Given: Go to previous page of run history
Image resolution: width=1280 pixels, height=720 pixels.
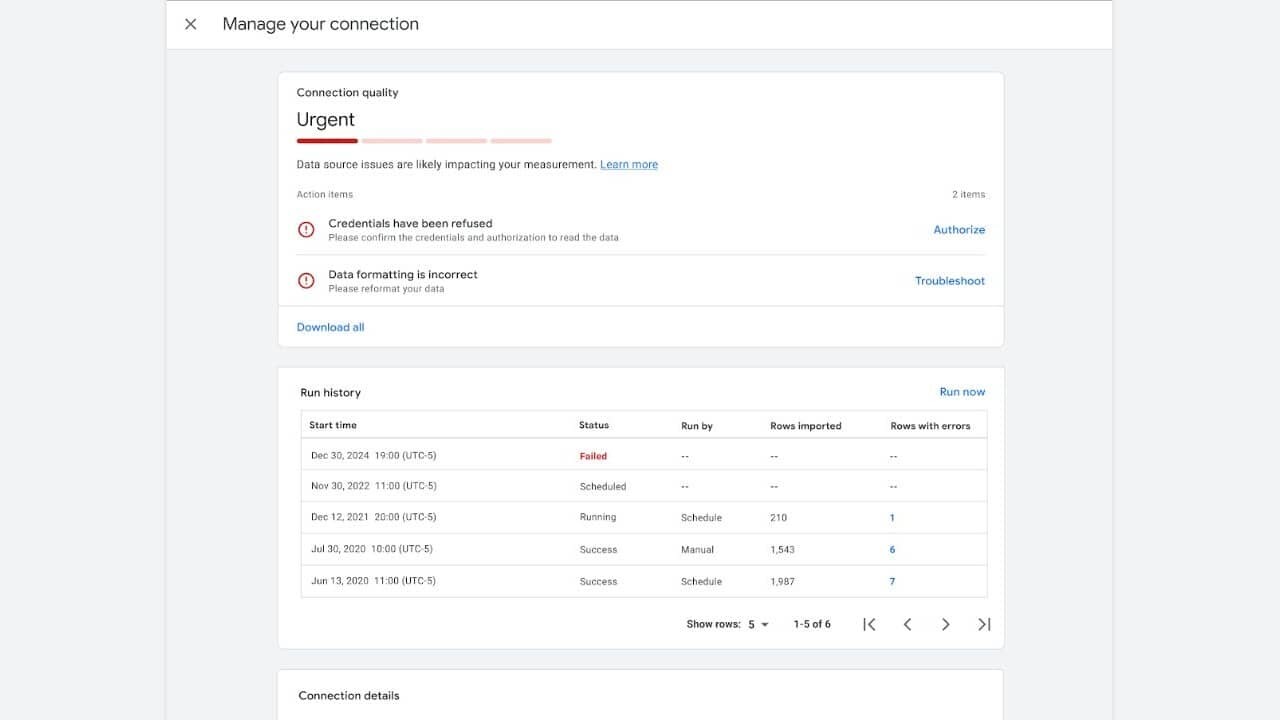Looking at the screenshot, I should click(907, 624).
